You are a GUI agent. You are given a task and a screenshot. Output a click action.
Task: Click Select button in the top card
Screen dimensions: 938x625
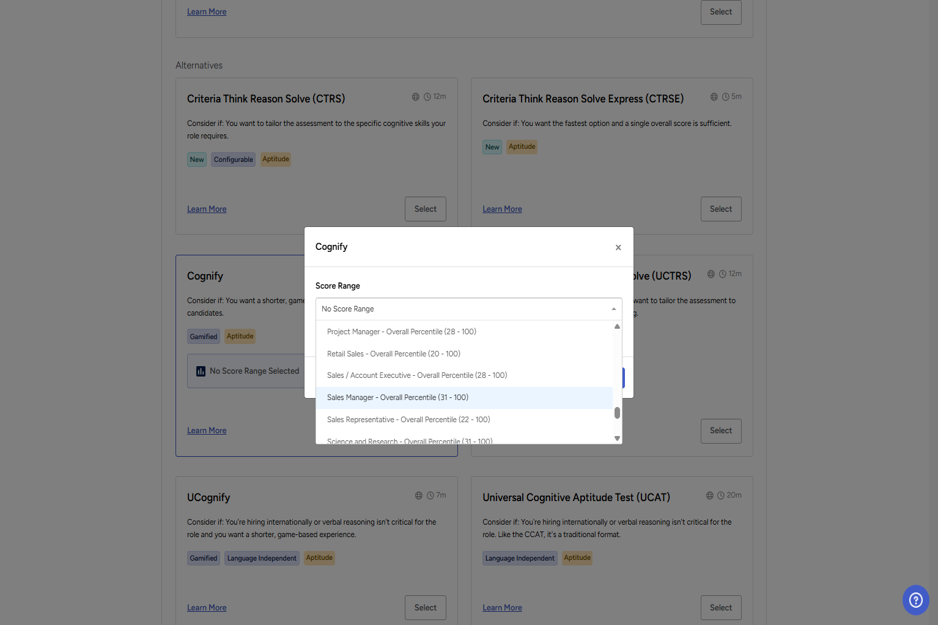click(721, 12)
